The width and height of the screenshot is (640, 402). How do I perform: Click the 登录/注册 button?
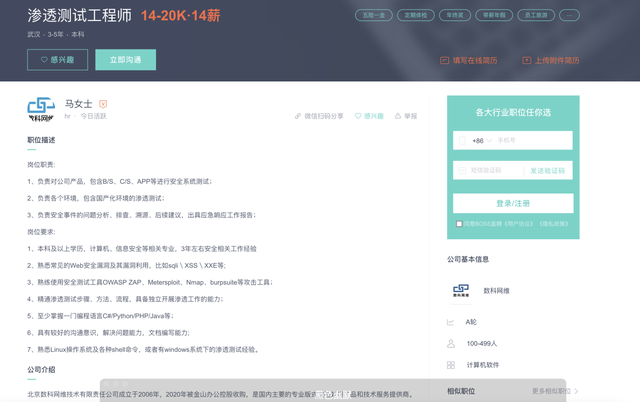[513, 203]
